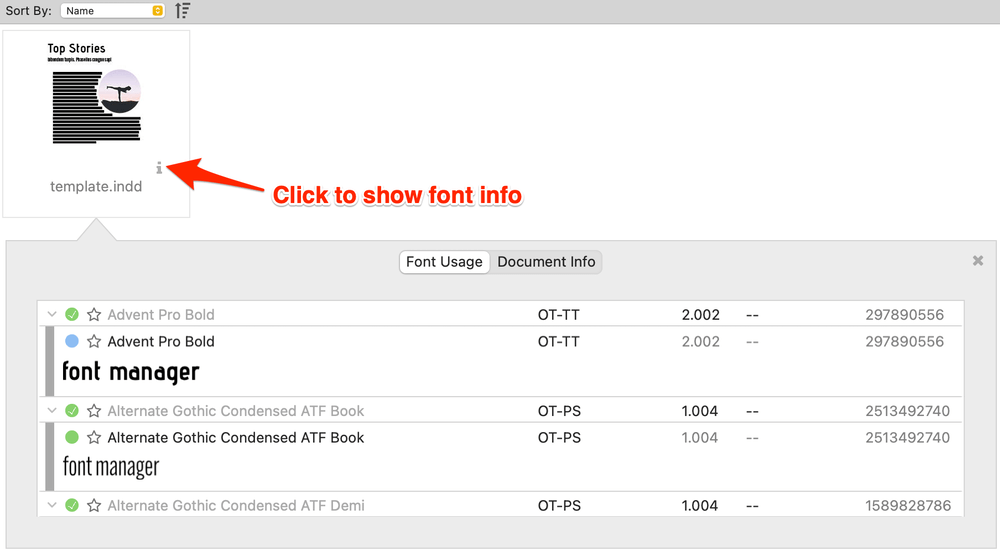Click the Advent Pro Bold 'font manager' preview

131,372
